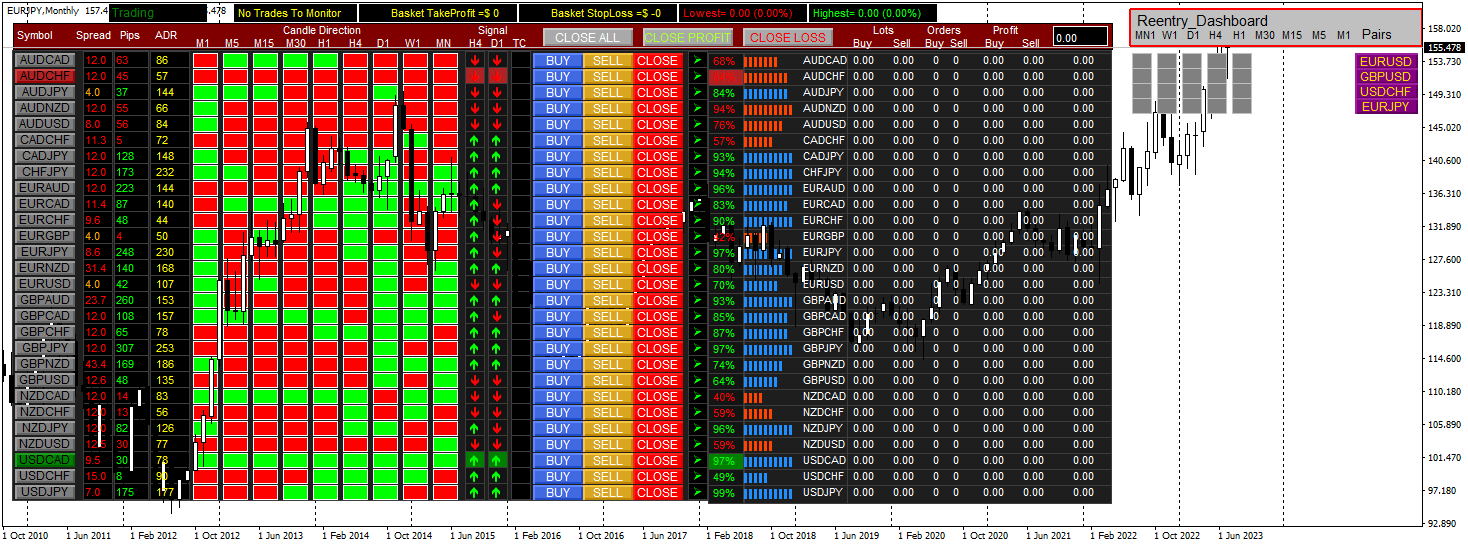Click the D1 signal down arrow for EURGBP
The height and width of the screenshot is (547, 1468).
497,237
